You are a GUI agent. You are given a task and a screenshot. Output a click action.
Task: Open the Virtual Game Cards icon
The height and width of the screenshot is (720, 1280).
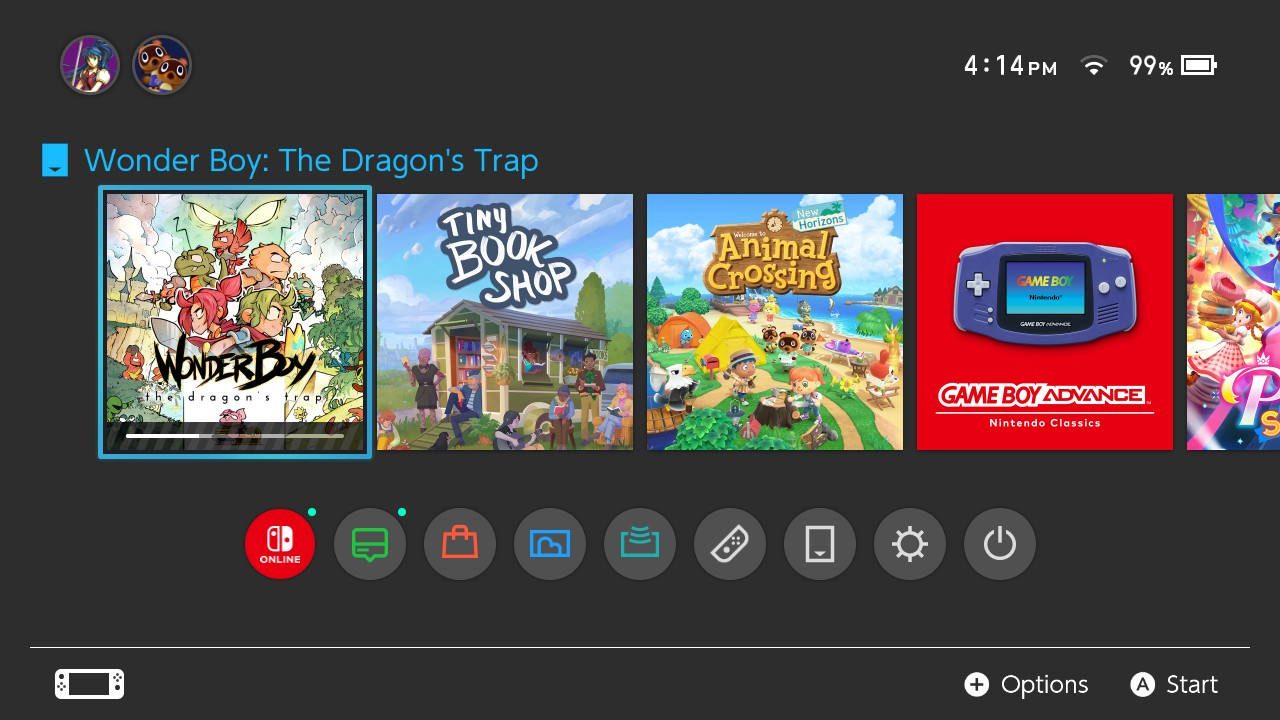click(x=820, y=544)
